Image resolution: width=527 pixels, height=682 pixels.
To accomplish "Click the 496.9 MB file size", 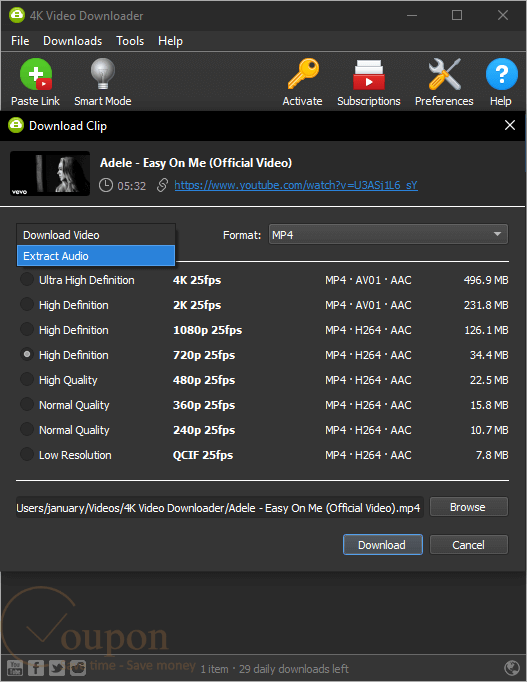I will tap(486, 280).
